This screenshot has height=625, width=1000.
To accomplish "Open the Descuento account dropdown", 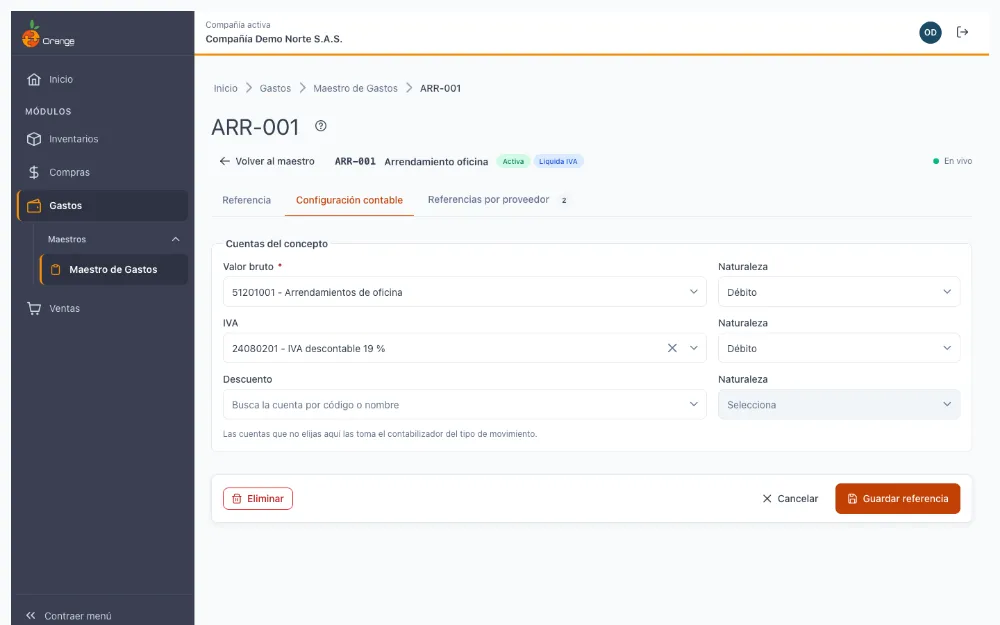I will (694, 404).
